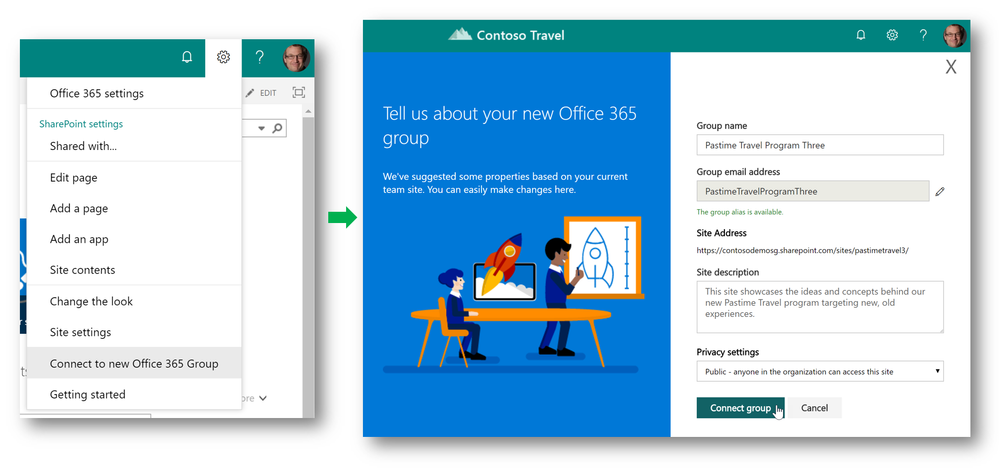Screen dimensions: 999x469
Task: Click the focus mode icon beside EDIT
Action: [x=298, y=92]
